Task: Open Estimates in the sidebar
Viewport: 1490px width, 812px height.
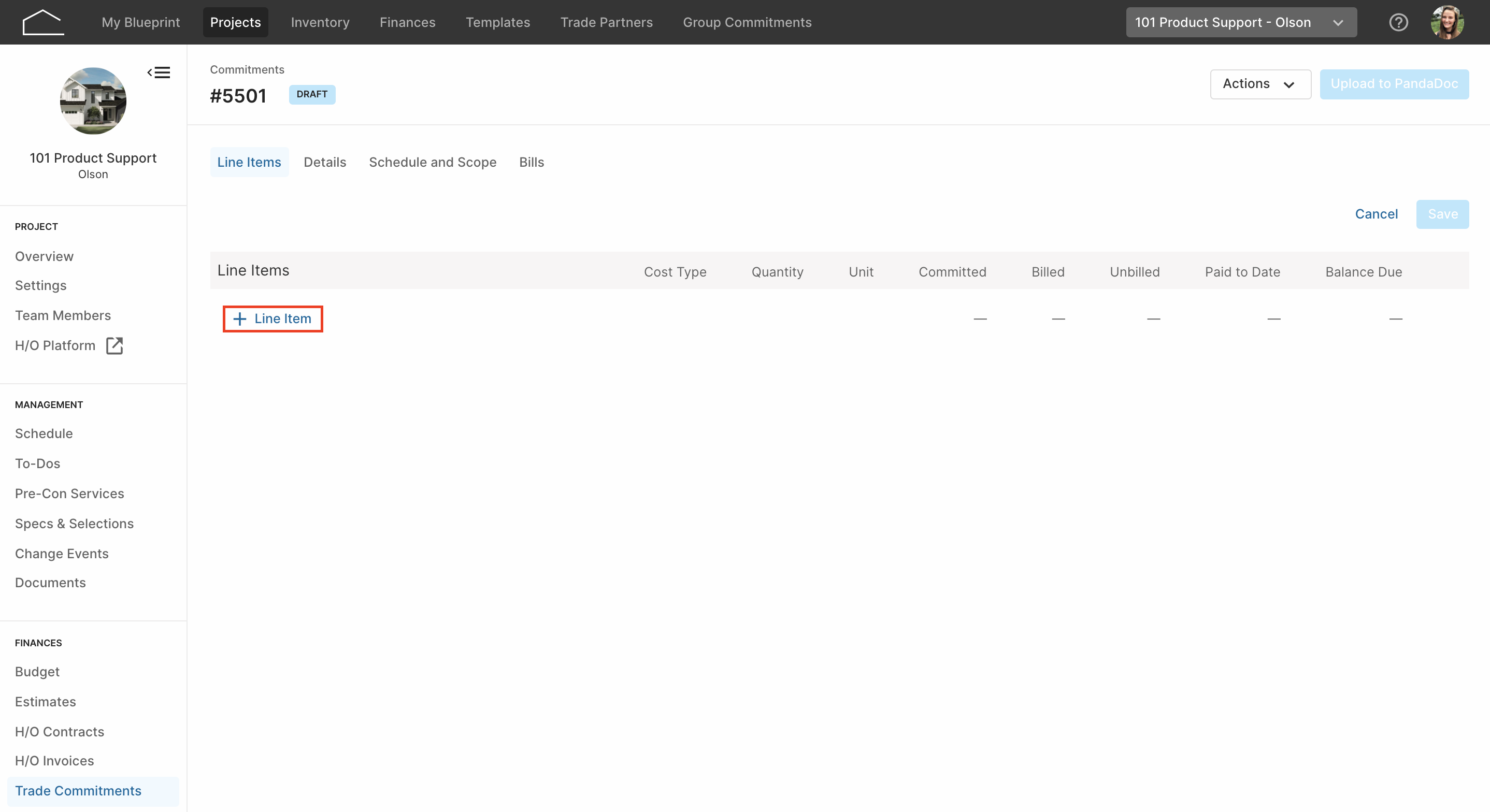Action: click(x=45, y=702)
